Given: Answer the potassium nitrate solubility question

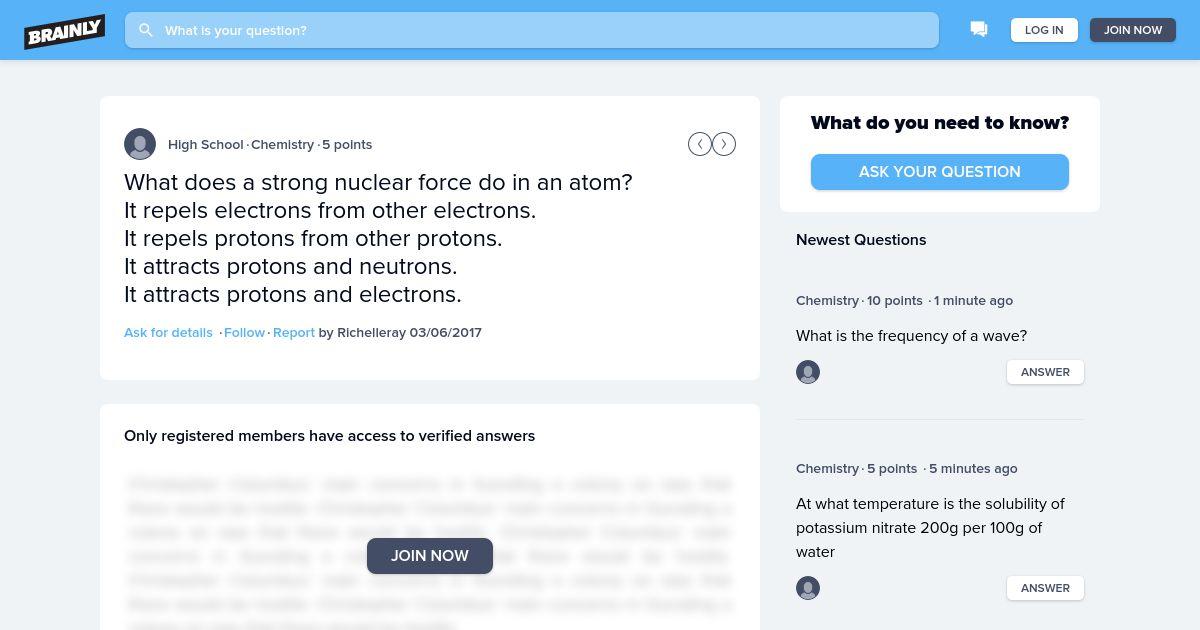Looking at the screenshot, I should (1045, 588).
